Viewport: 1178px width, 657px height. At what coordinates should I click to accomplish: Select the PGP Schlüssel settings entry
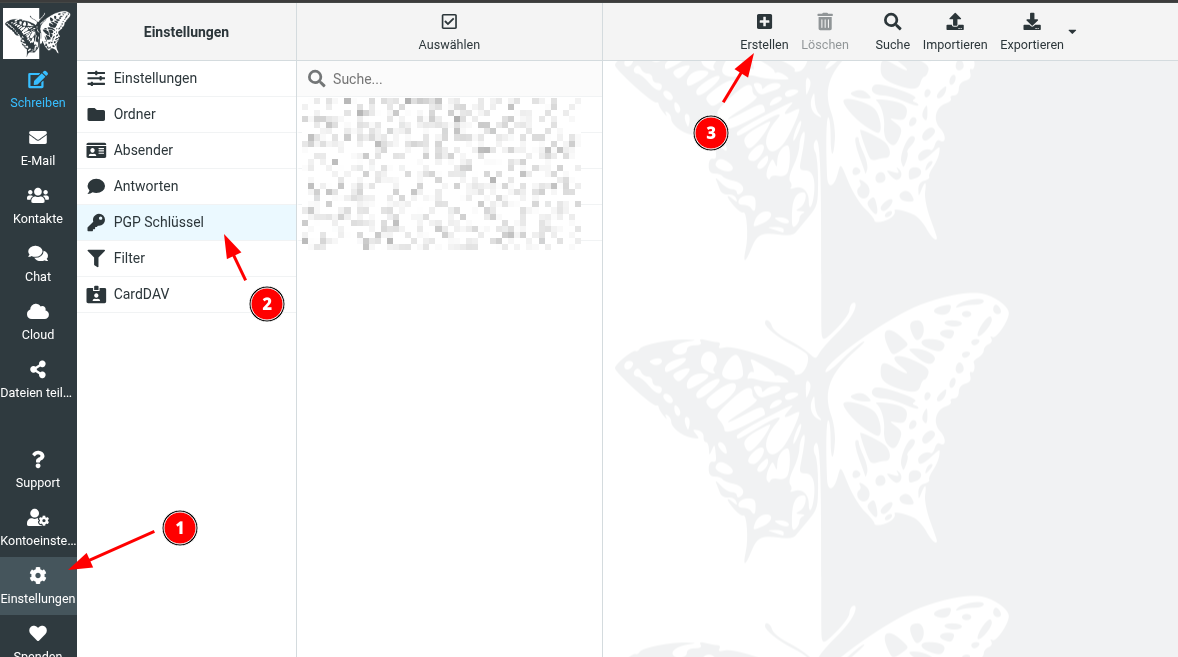[x=186, y=222]
